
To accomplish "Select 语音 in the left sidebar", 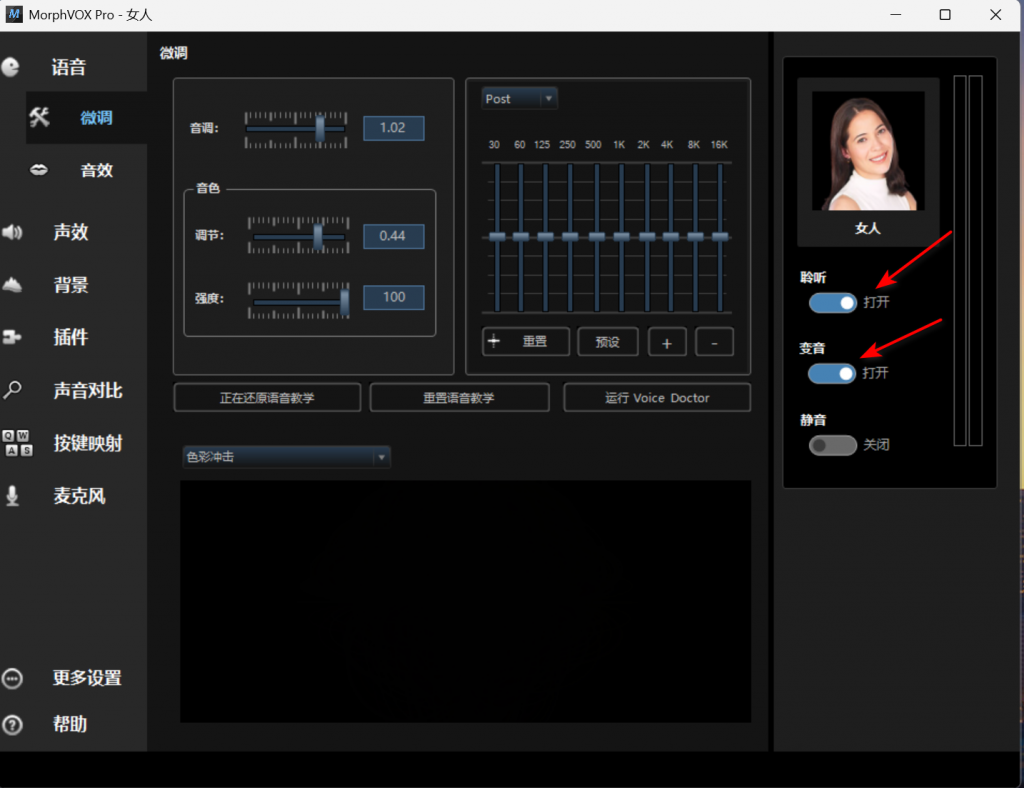I will coord(68,68).
